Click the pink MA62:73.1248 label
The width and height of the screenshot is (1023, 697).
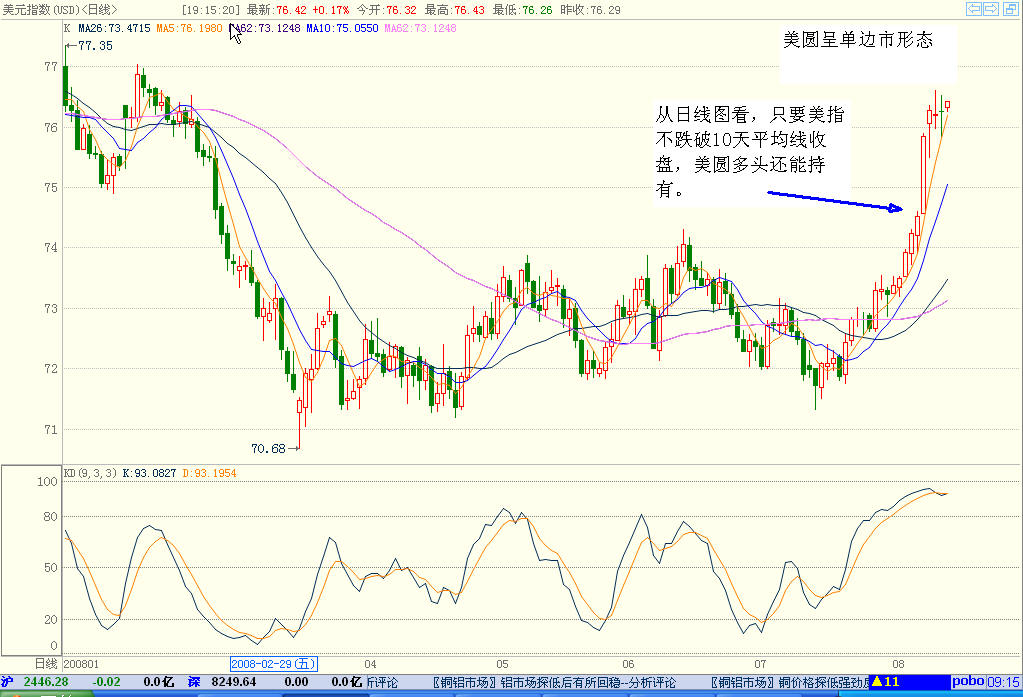tap(420, 29)
